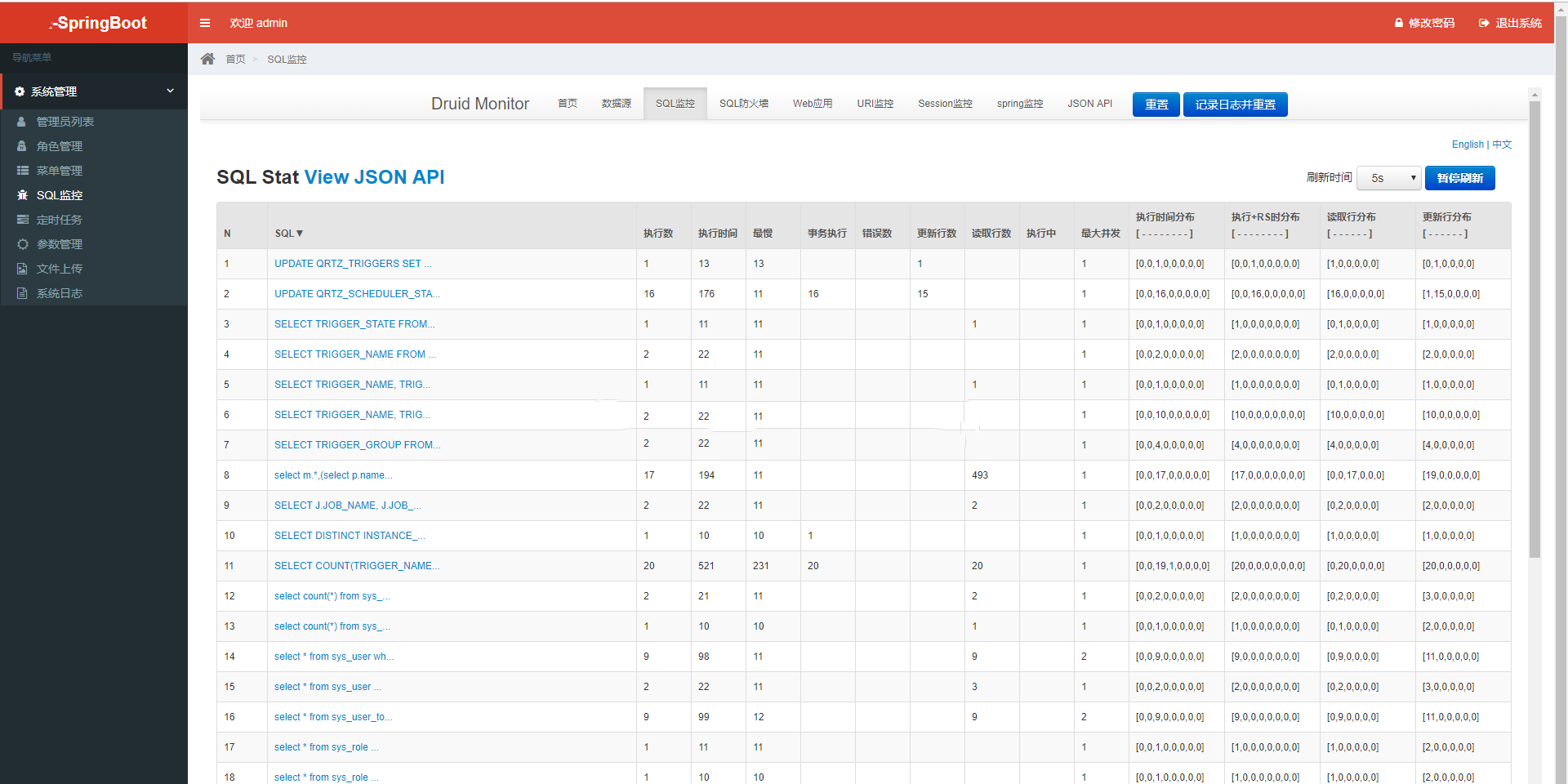
Task: Switch to the SQL防火墙 tab
Action: pos(743,104)
